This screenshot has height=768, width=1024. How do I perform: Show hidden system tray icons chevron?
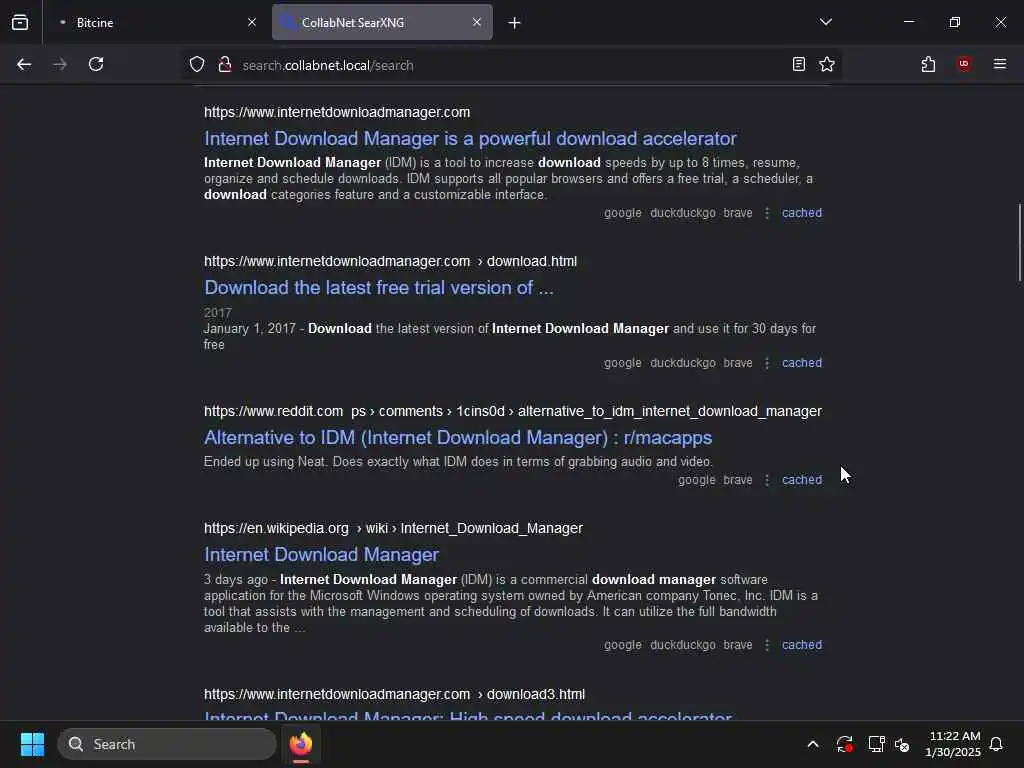click(x=813, y=744)
